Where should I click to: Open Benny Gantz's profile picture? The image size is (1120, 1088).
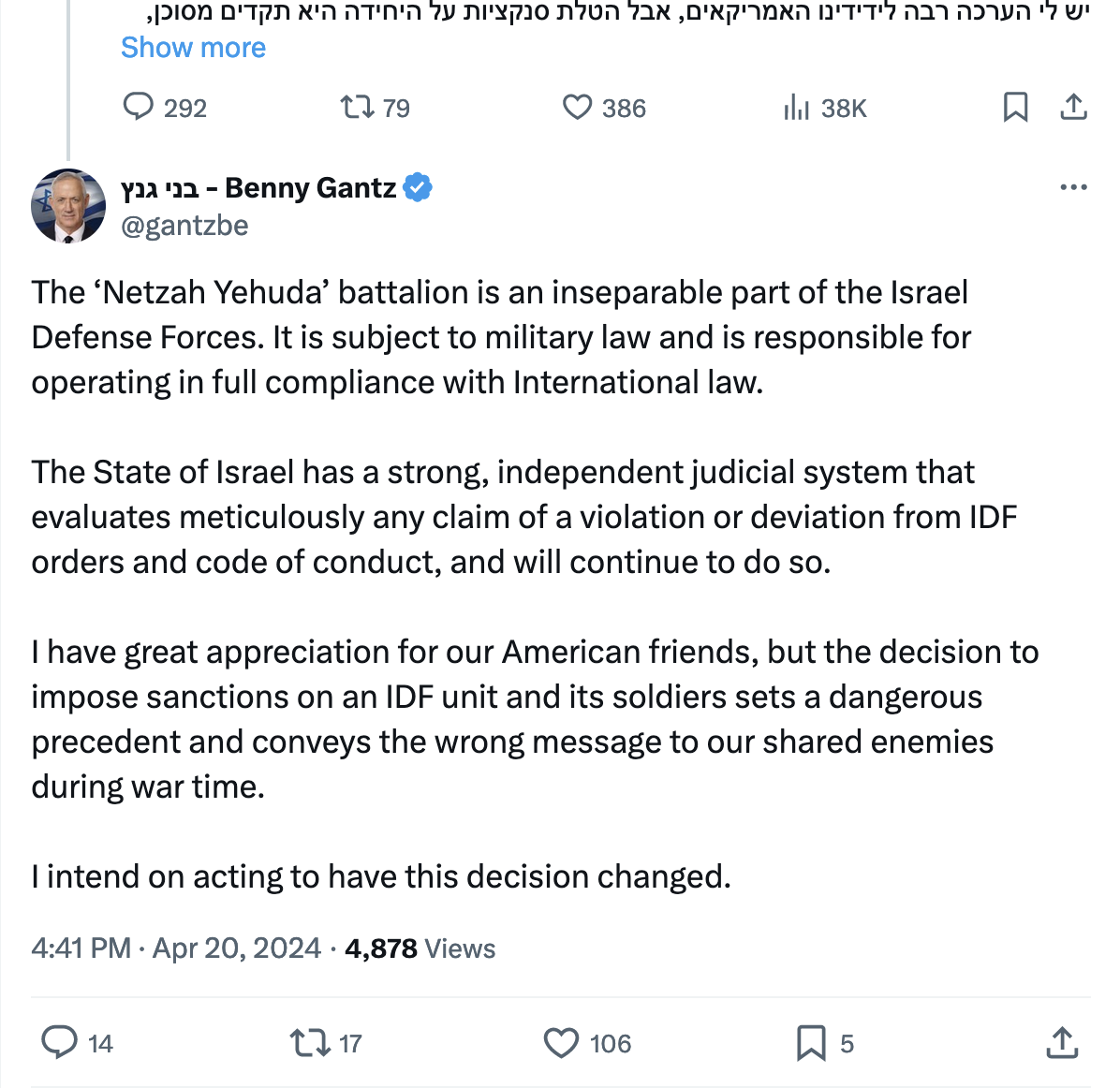(68, 206)
